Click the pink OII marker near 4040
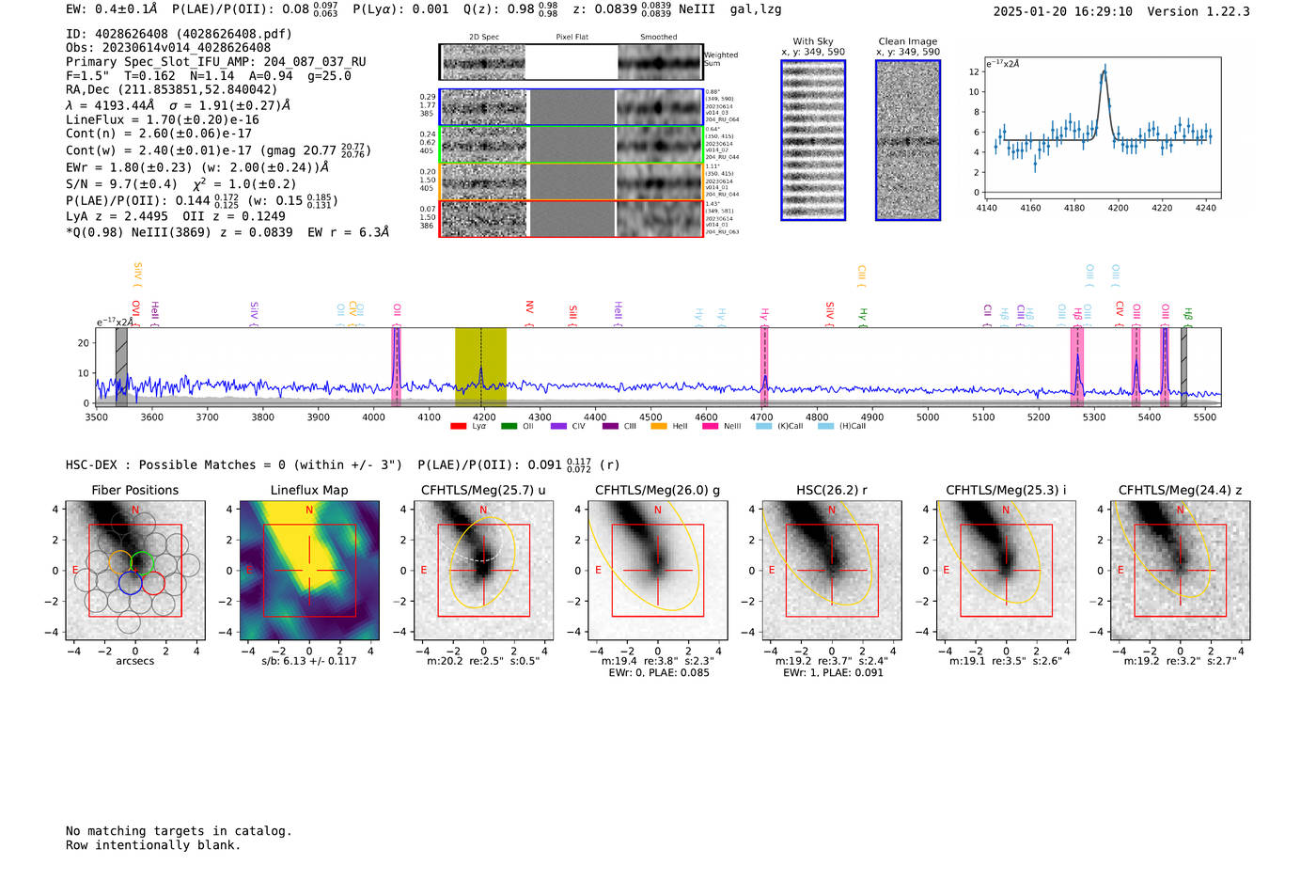Screen dimensions: 1316x896 (397, 367)
